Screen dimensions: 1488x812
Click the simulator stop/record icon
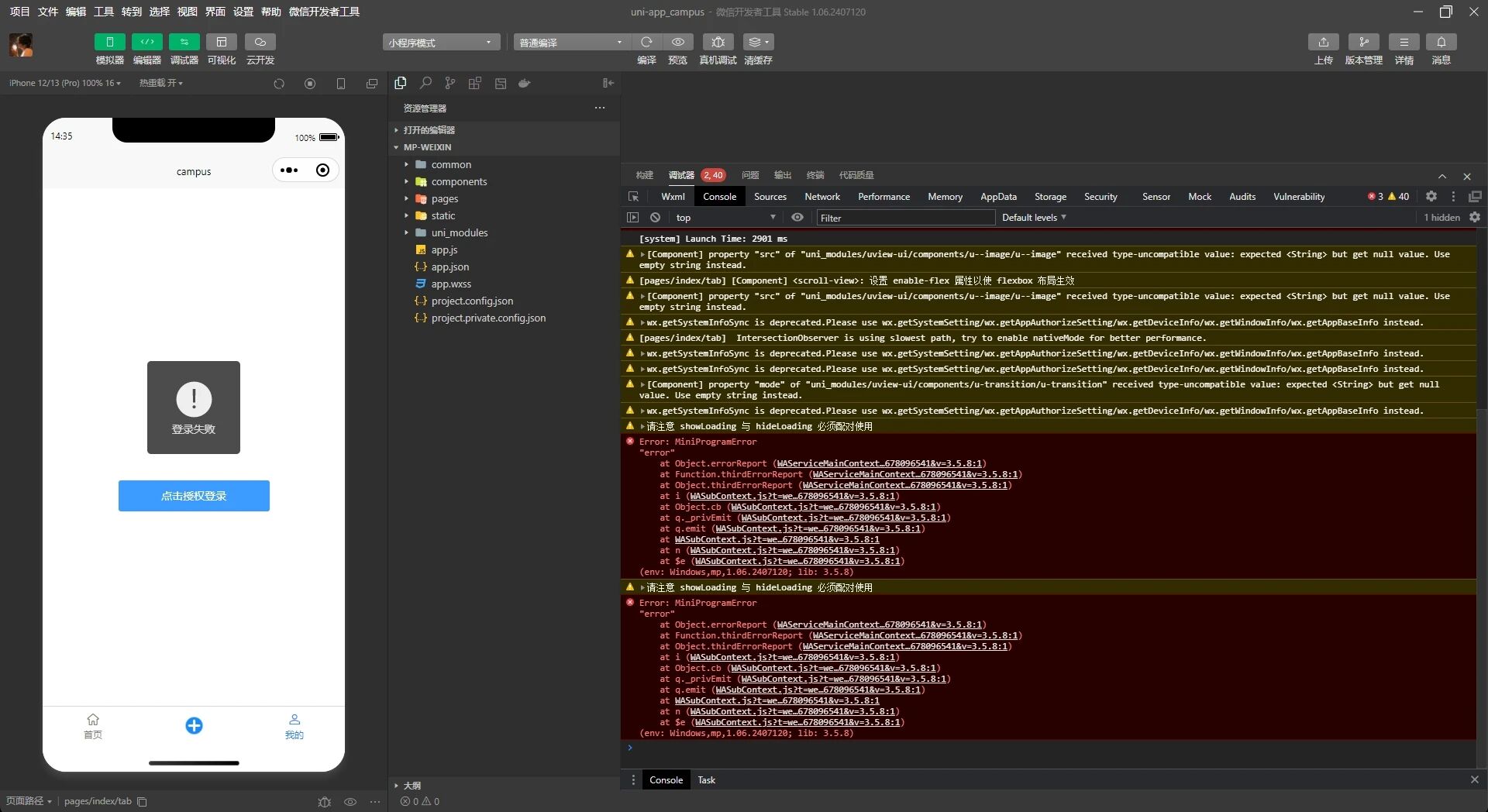pyautogui.click(x=310, y=84)
